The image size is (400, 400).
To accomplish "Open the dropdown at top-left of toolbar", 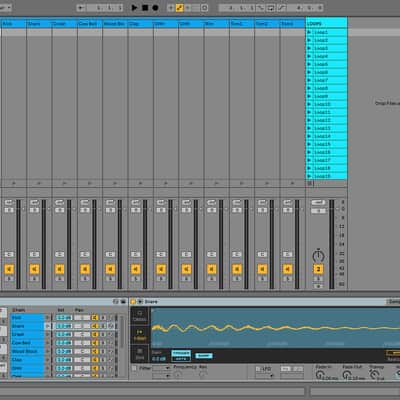I will tap(5, 7).
